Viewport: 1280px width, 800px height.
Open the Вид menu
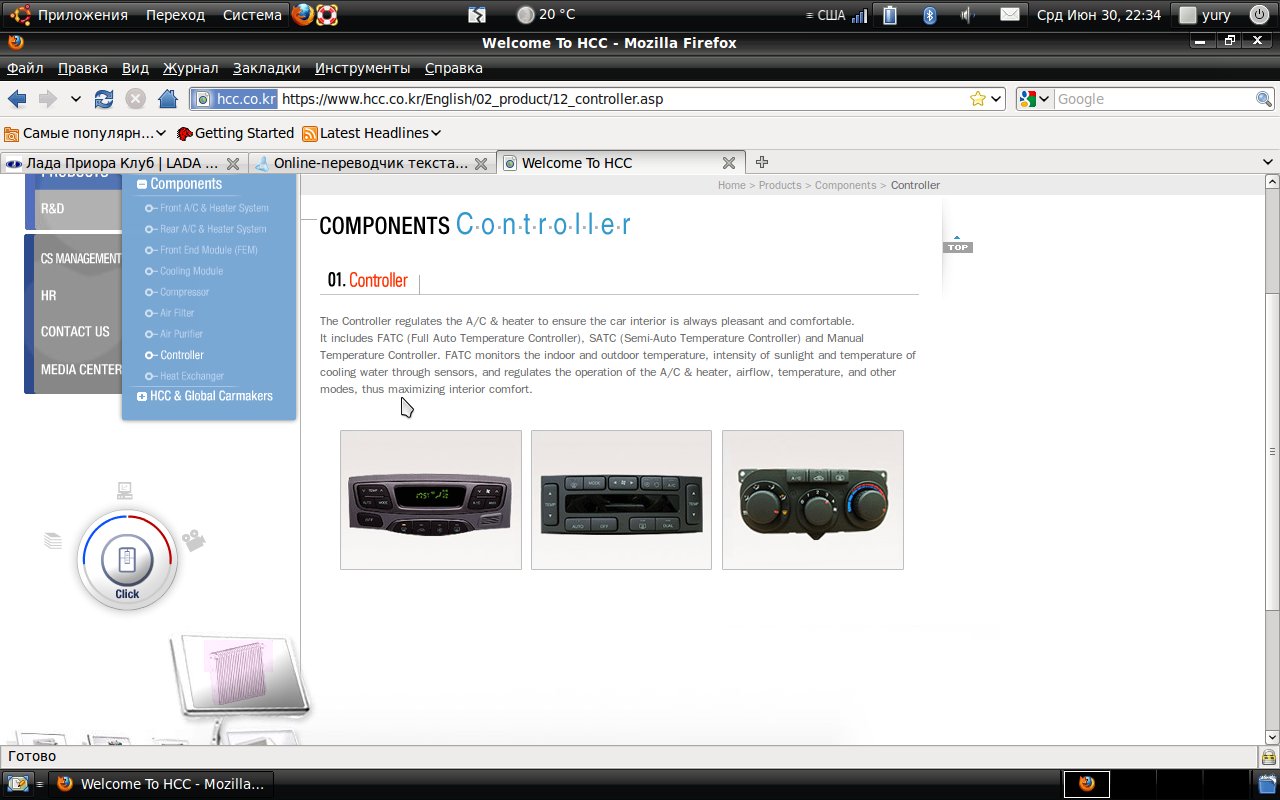pos(135,68)
